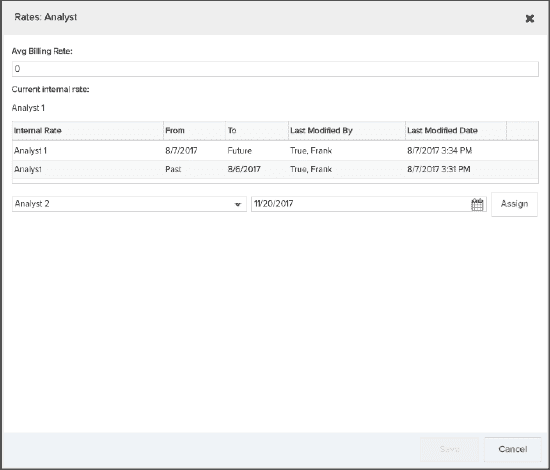Click the Rates: Analyst dialog title
Viewport: 550px width, 470px height.
46,17
